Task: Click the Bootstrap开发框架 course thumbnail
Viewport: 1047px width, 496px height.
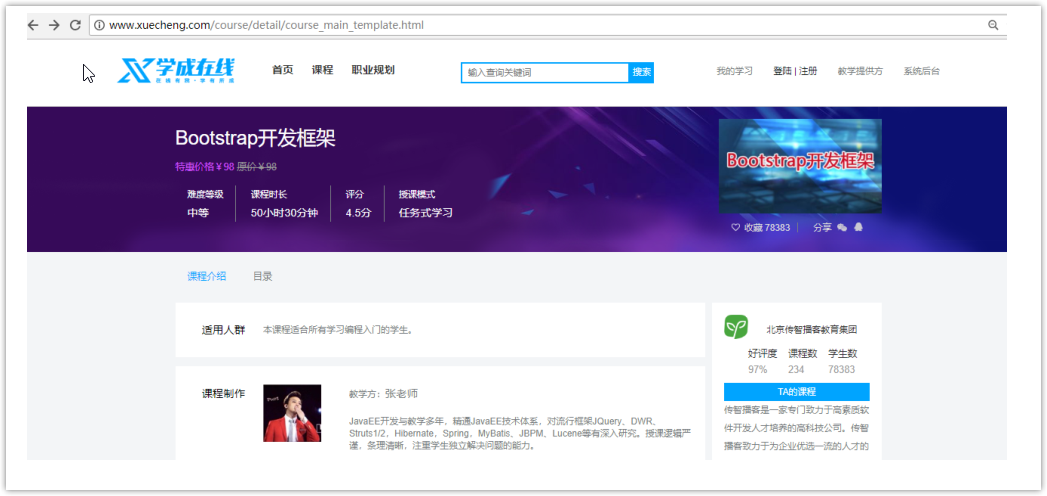Action: tap(800, 166)
